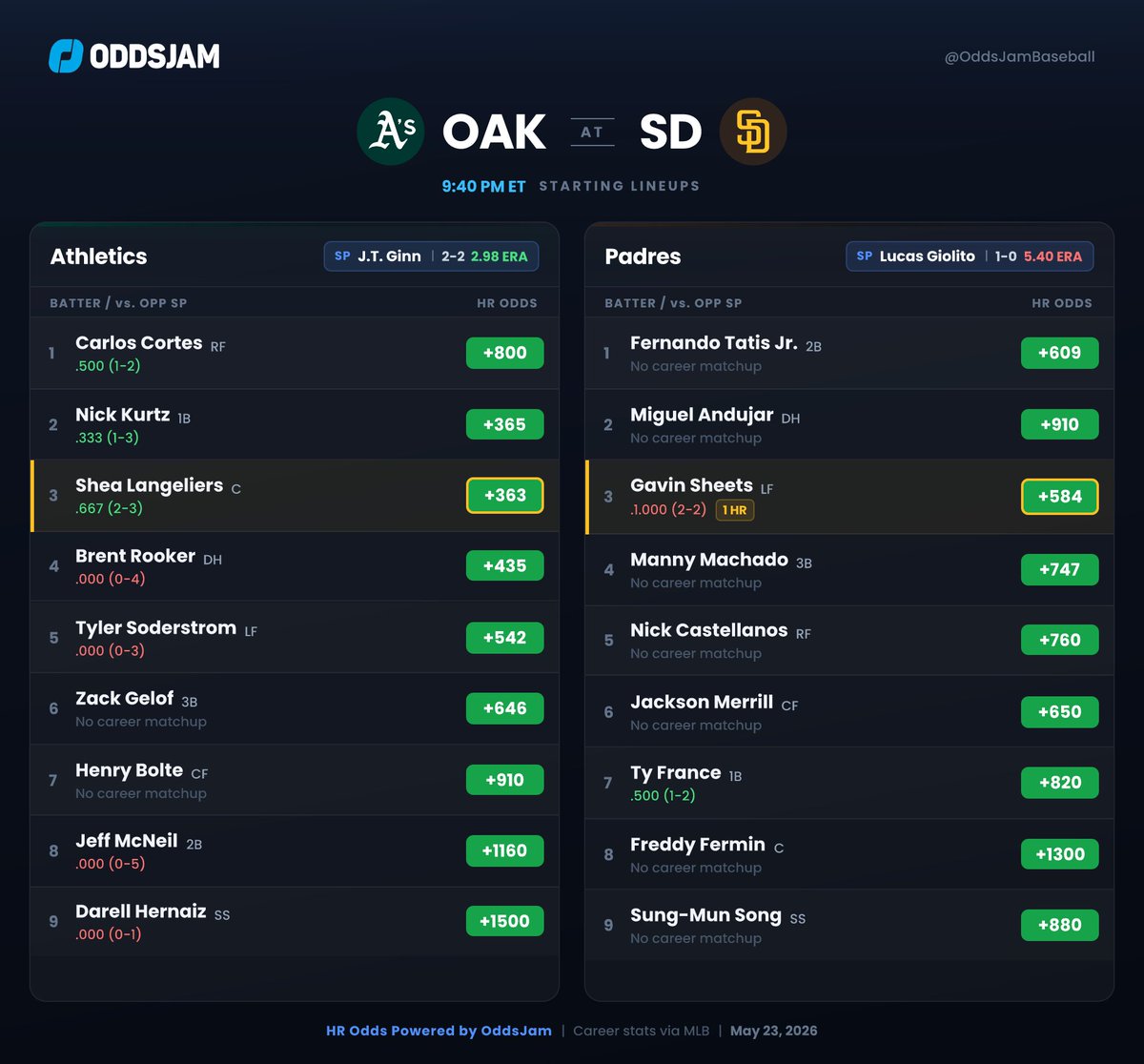Select Carlos Cortes +800 HR odds
The width and height of the screenshot is (1144, 1064).
(504, 353)
